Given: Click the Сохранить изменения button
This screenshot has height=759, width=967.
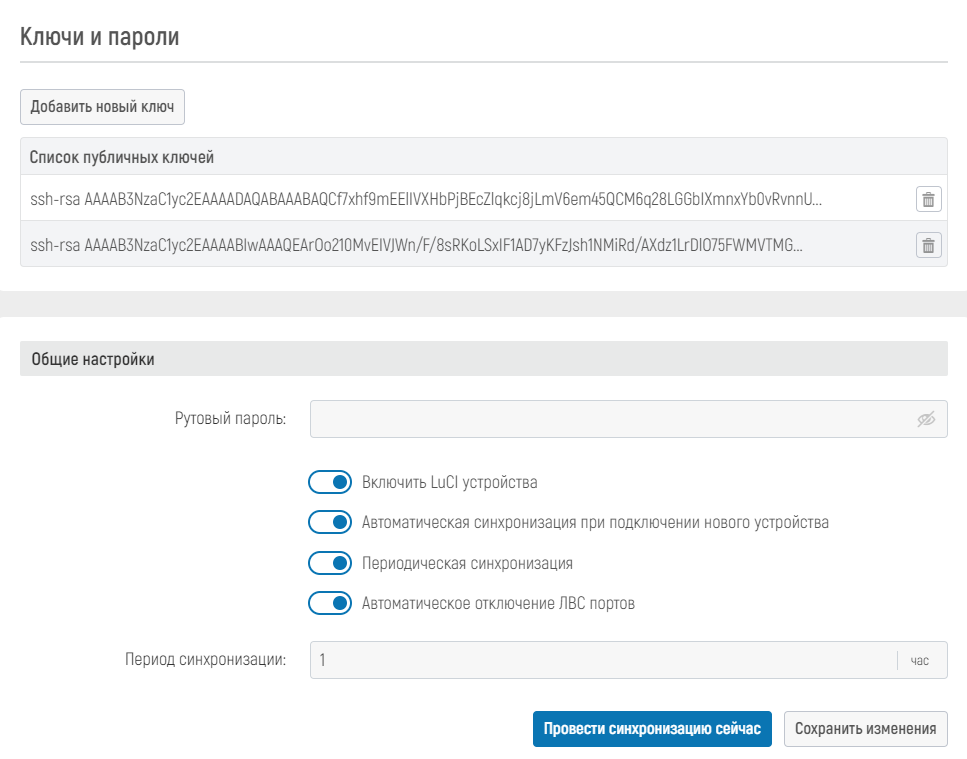Looking at the screenshot, I should (865, 729).
